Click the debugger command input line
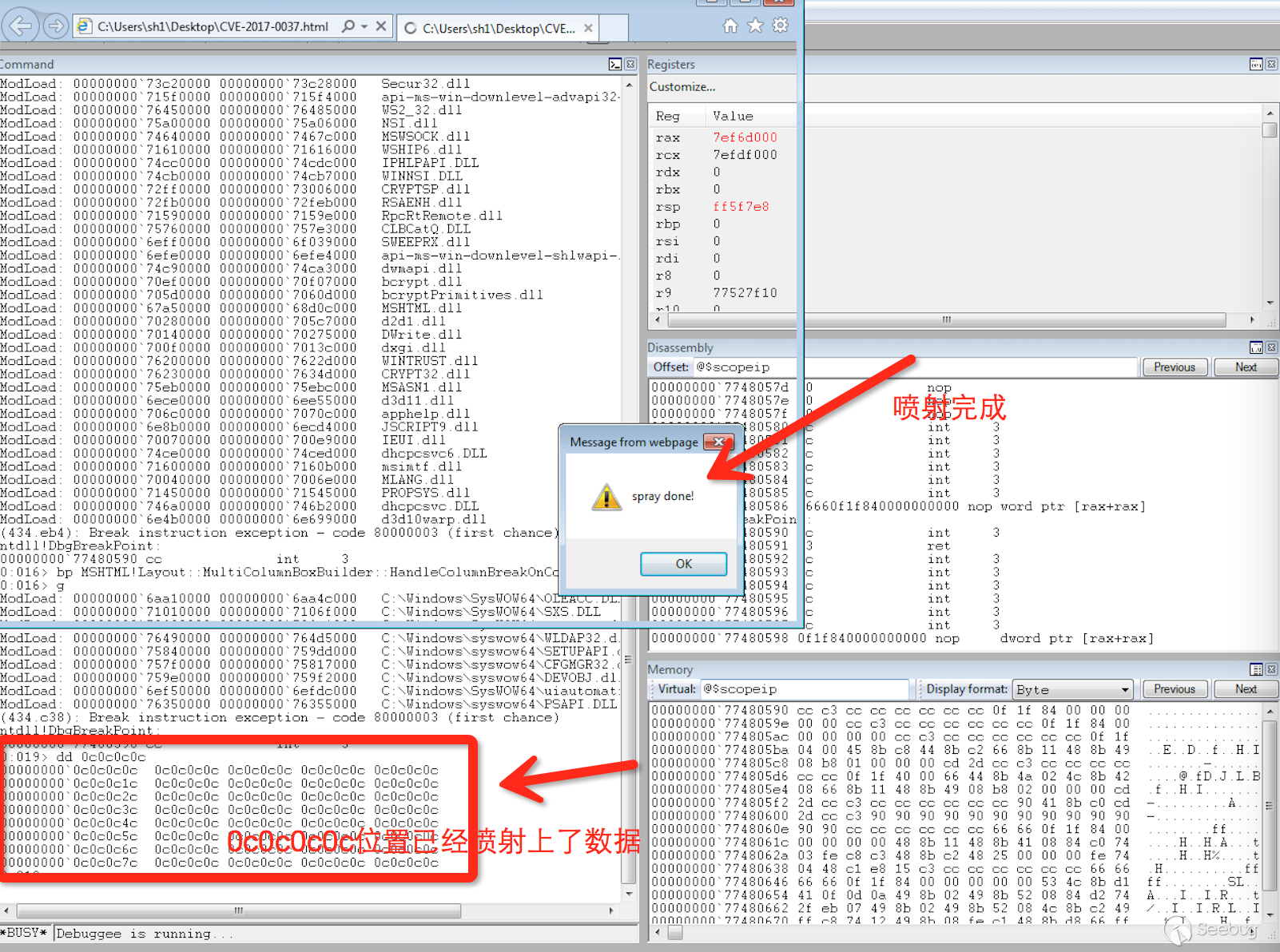Image resolution: width=1280 pixels, height=952 pixels. click(x=345, y=934)
